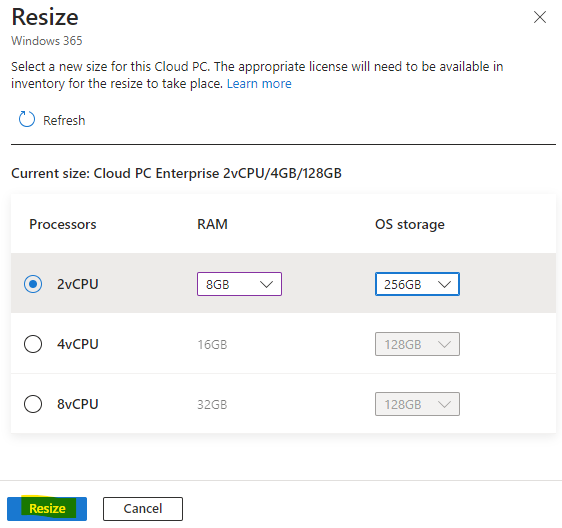
Task: Choose the 4vCPU processor option
Action: point(33,344)
